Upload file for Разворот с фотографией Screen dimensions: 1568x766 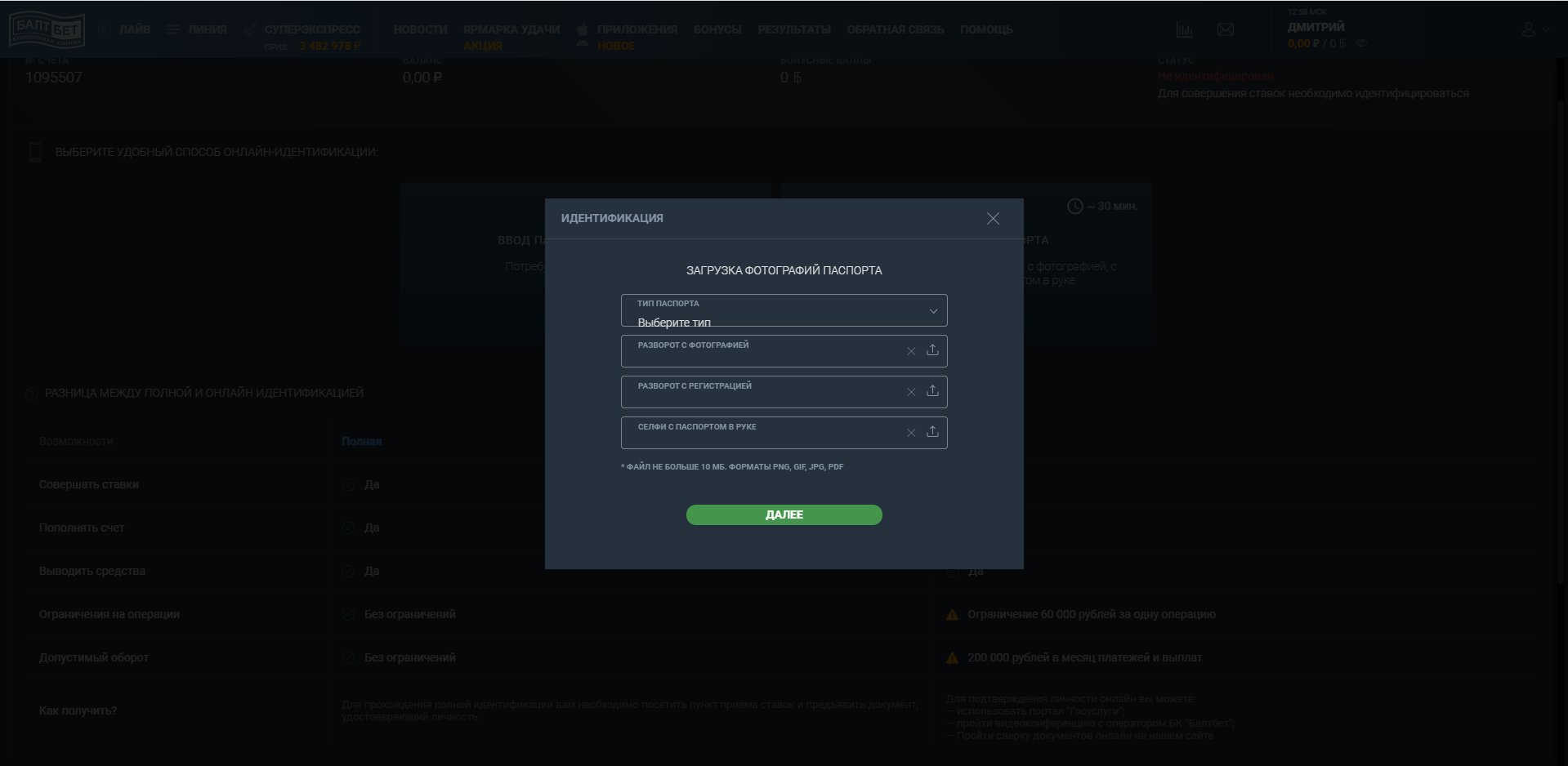932,350
